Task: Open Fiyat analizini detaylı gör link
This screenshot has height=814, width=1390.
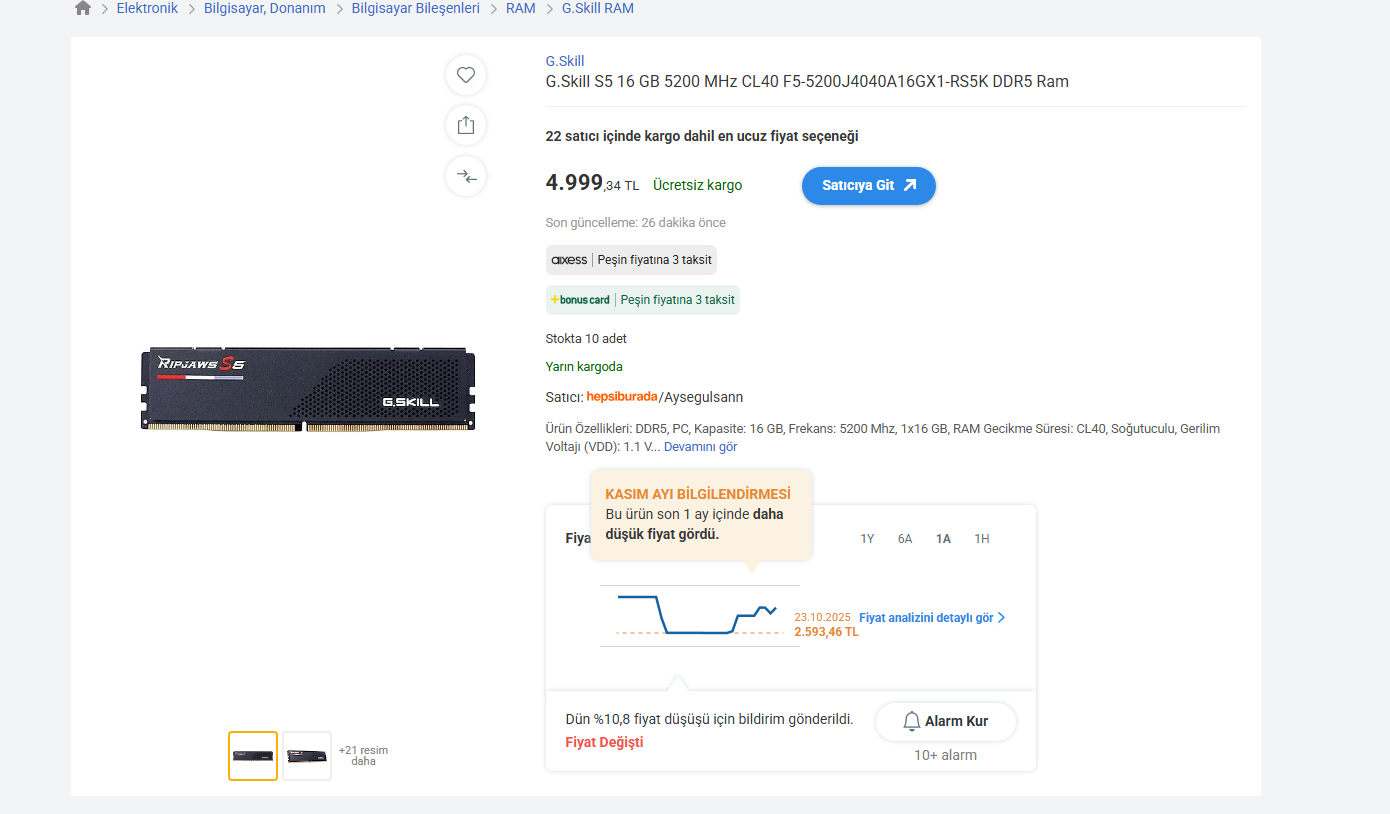Action: [x=932, y=618]
